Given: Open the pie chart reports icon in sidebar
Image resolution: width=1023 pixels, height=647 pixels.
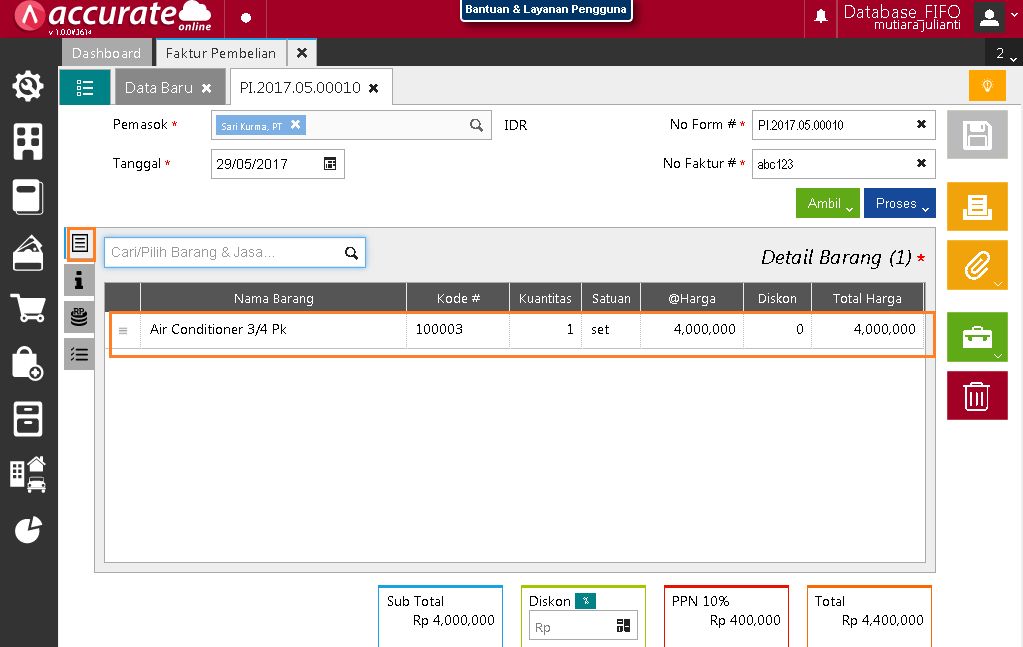Looking at the screenshot, I should [x=28, y=531].
